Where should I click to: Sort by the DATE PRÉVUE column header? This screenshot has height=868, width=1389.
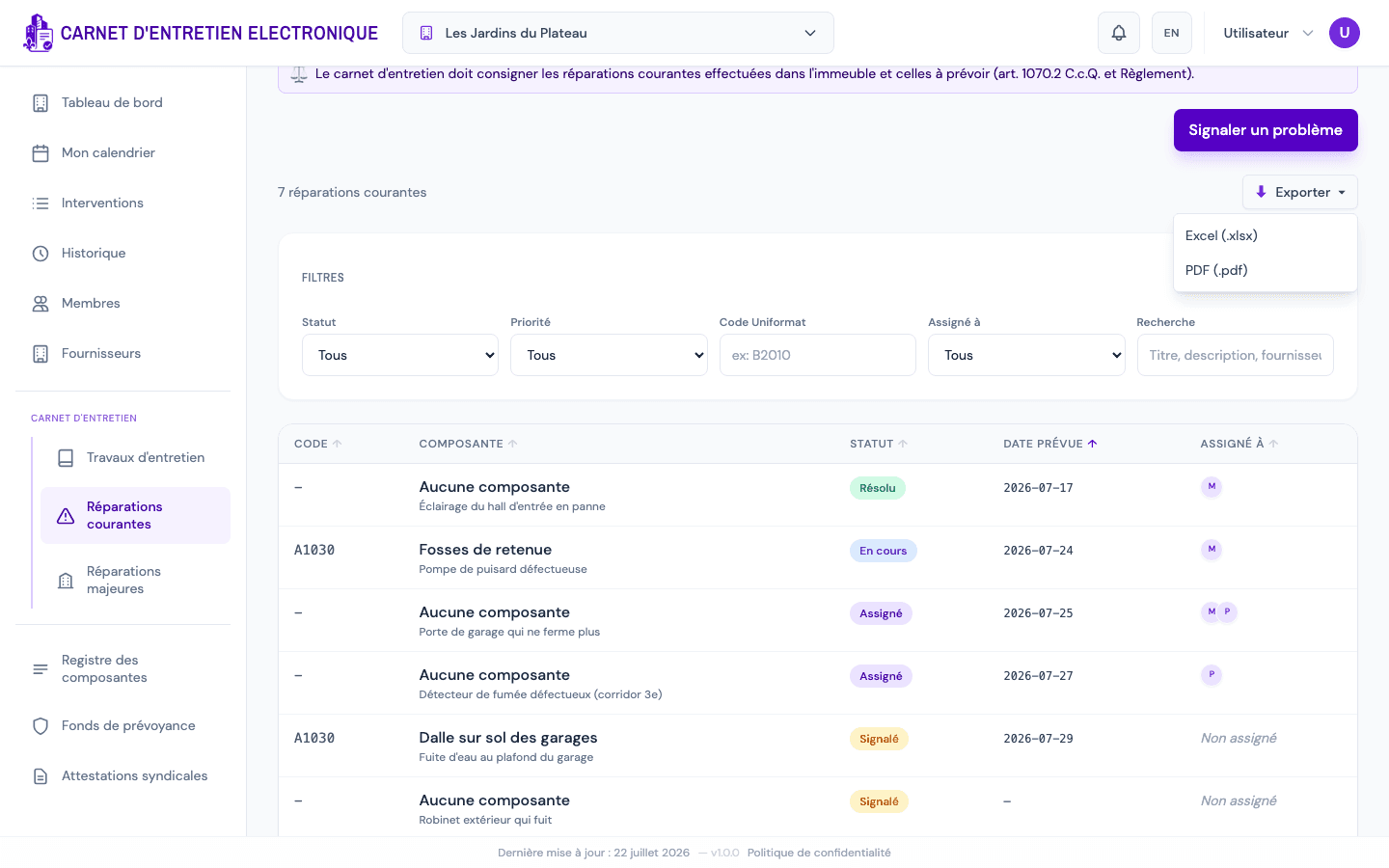1050,444
